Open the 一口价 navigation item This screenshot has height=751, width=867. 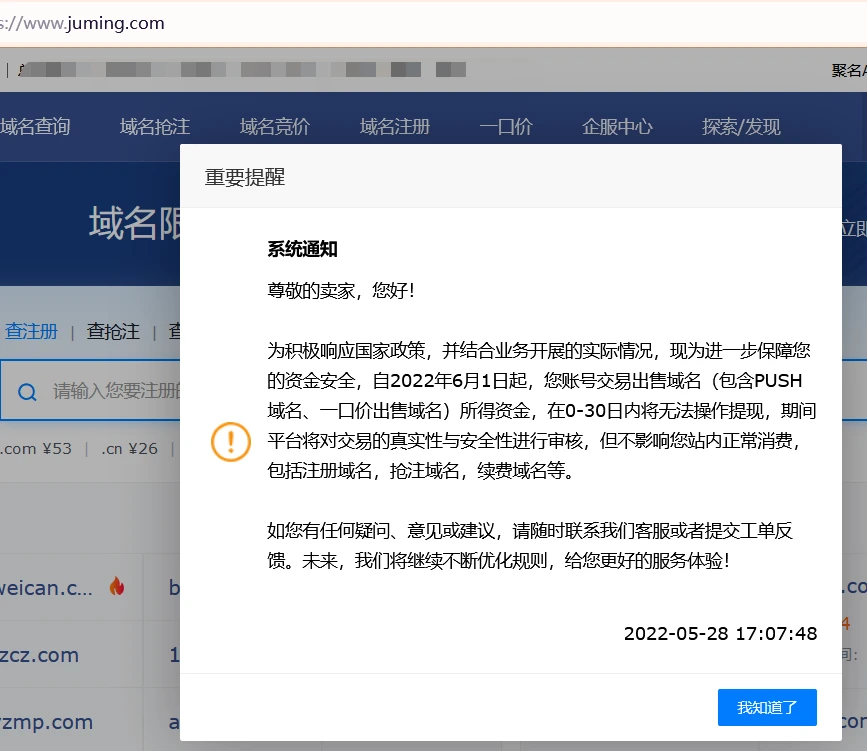[x=505, y=127]
